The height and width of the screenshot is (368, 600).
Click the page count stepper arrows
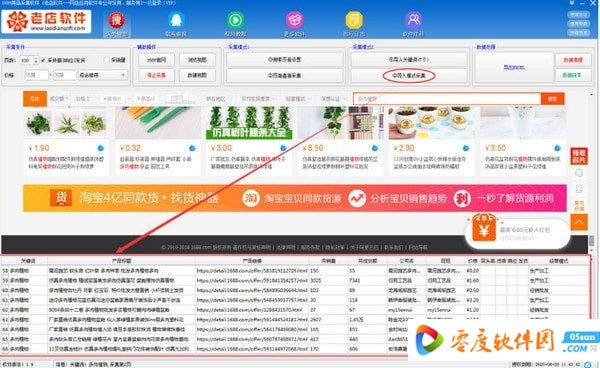pyautogui.click(x=36, y=60)
